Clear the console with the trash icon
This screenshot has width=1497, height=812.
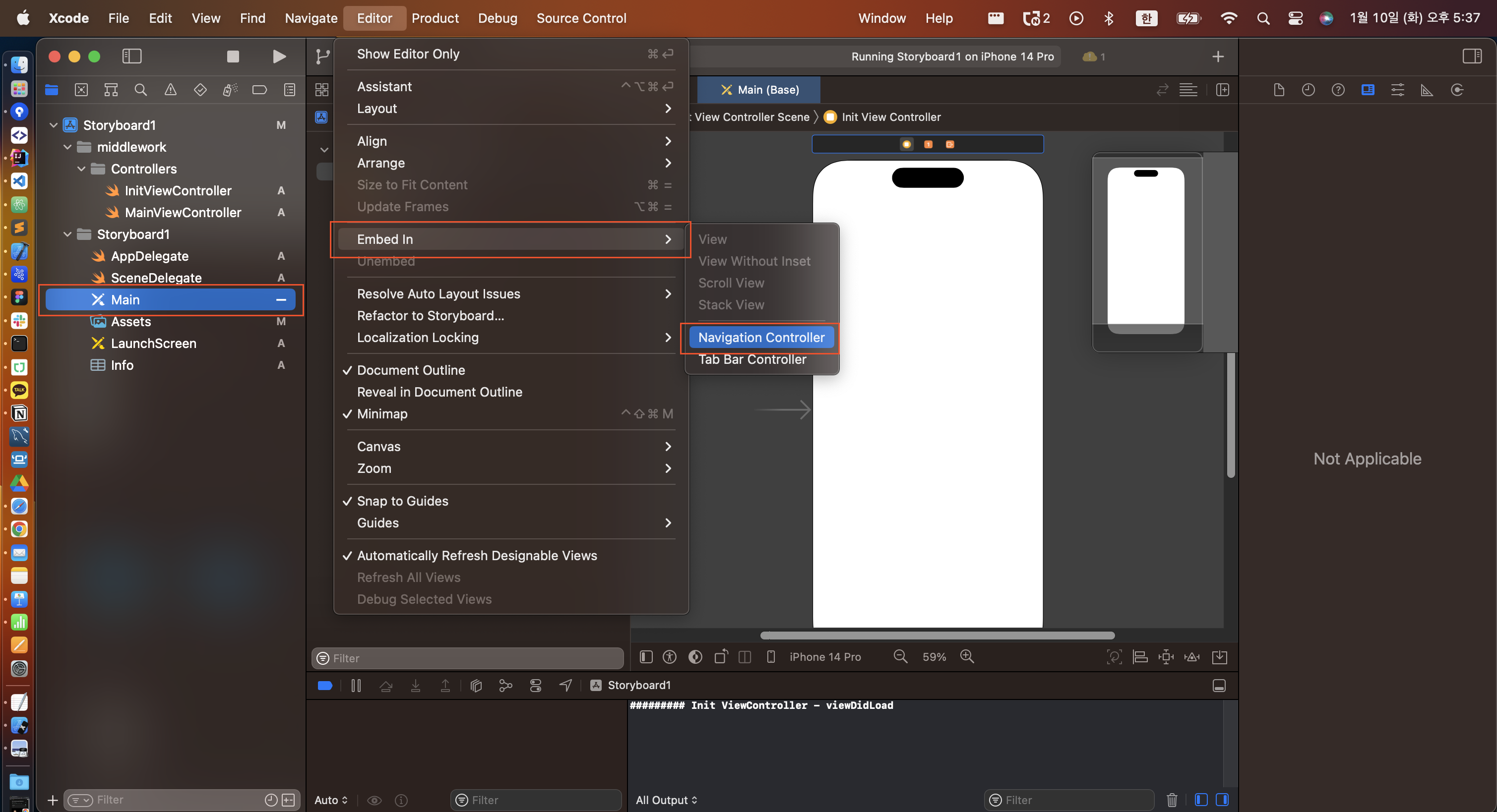pyautogui.click(x=1172, y=800)
